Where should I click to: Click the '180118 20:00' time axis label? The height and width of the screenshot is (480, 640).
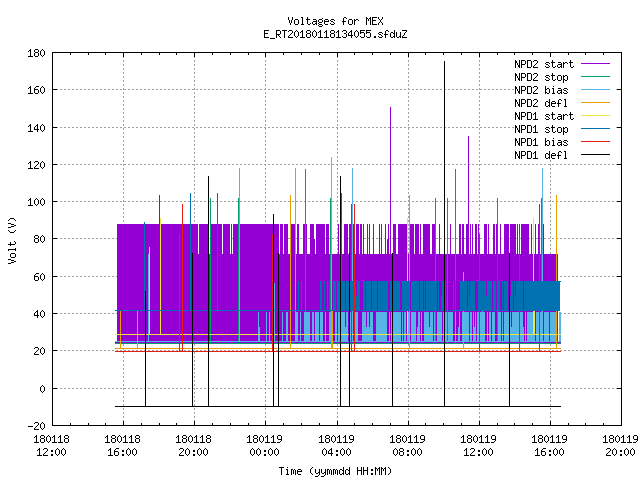(193, 446)
